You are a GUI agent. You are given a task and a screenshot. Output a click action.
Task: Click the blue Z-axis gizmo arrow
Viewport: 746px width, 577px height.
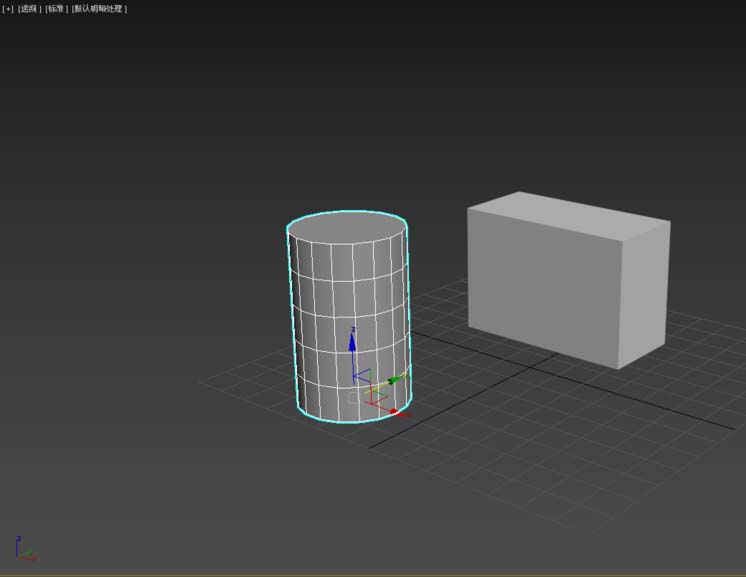353,342
